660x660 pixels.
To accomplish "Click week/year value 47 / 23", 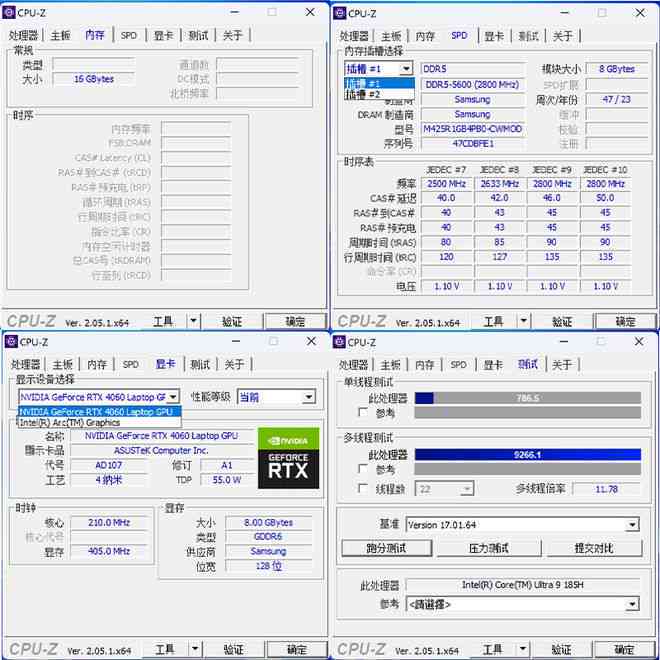I will (x=617, y=99).
